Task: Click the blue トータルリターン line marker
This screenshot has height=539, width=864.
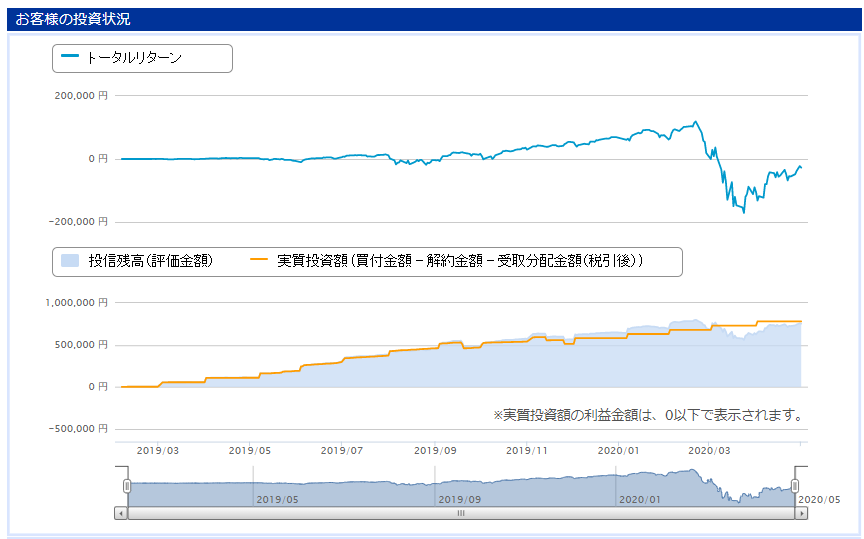Action: [x=70, y=56]
